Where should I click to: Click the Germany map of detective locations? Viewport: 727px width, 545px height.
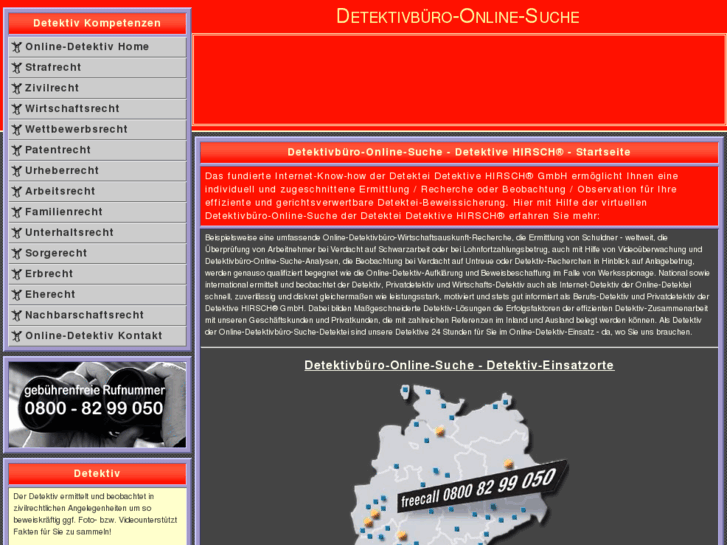[457, 464]
